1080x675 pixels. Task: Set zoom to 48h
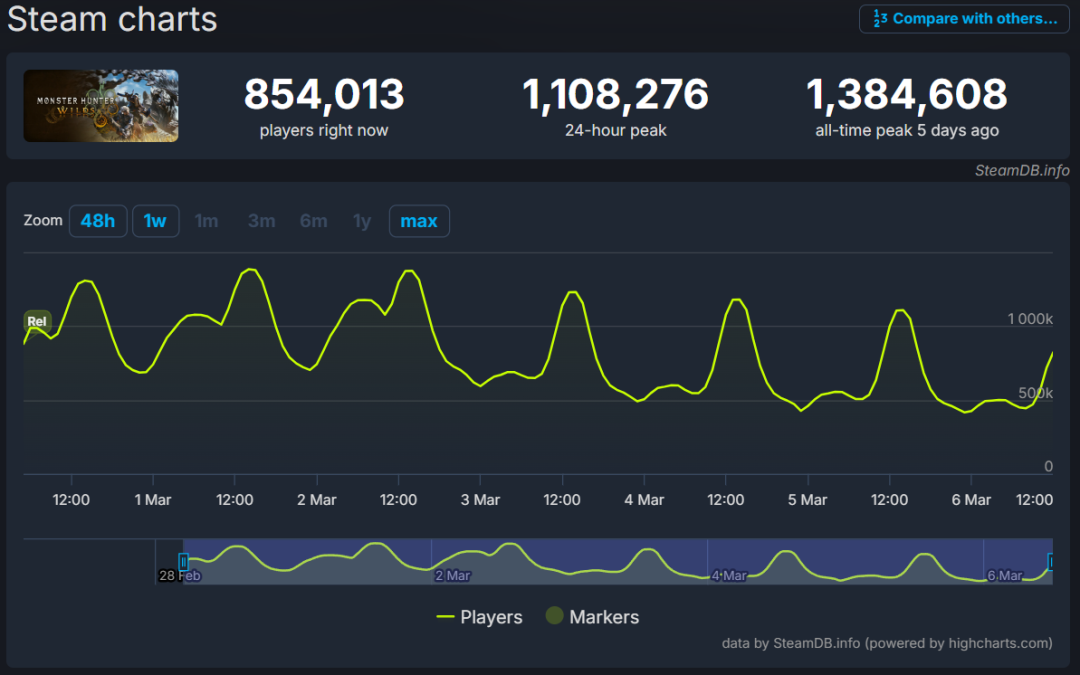tap(98, 221)
